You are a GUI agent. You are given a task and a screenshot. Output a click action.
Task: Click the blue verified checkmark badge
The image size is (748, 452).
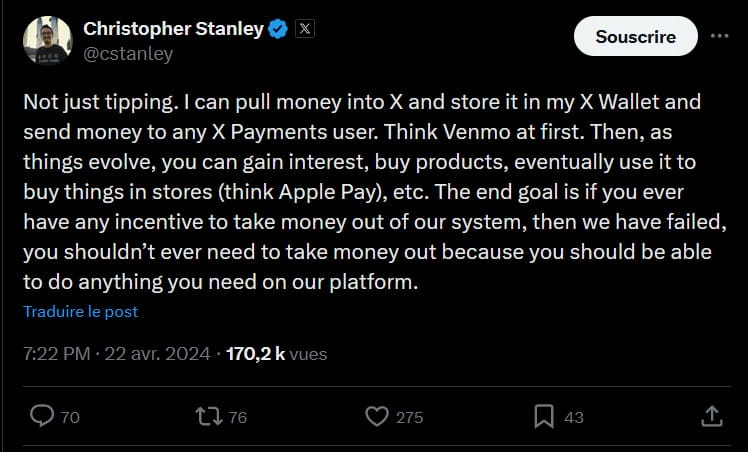click(278, 30)
